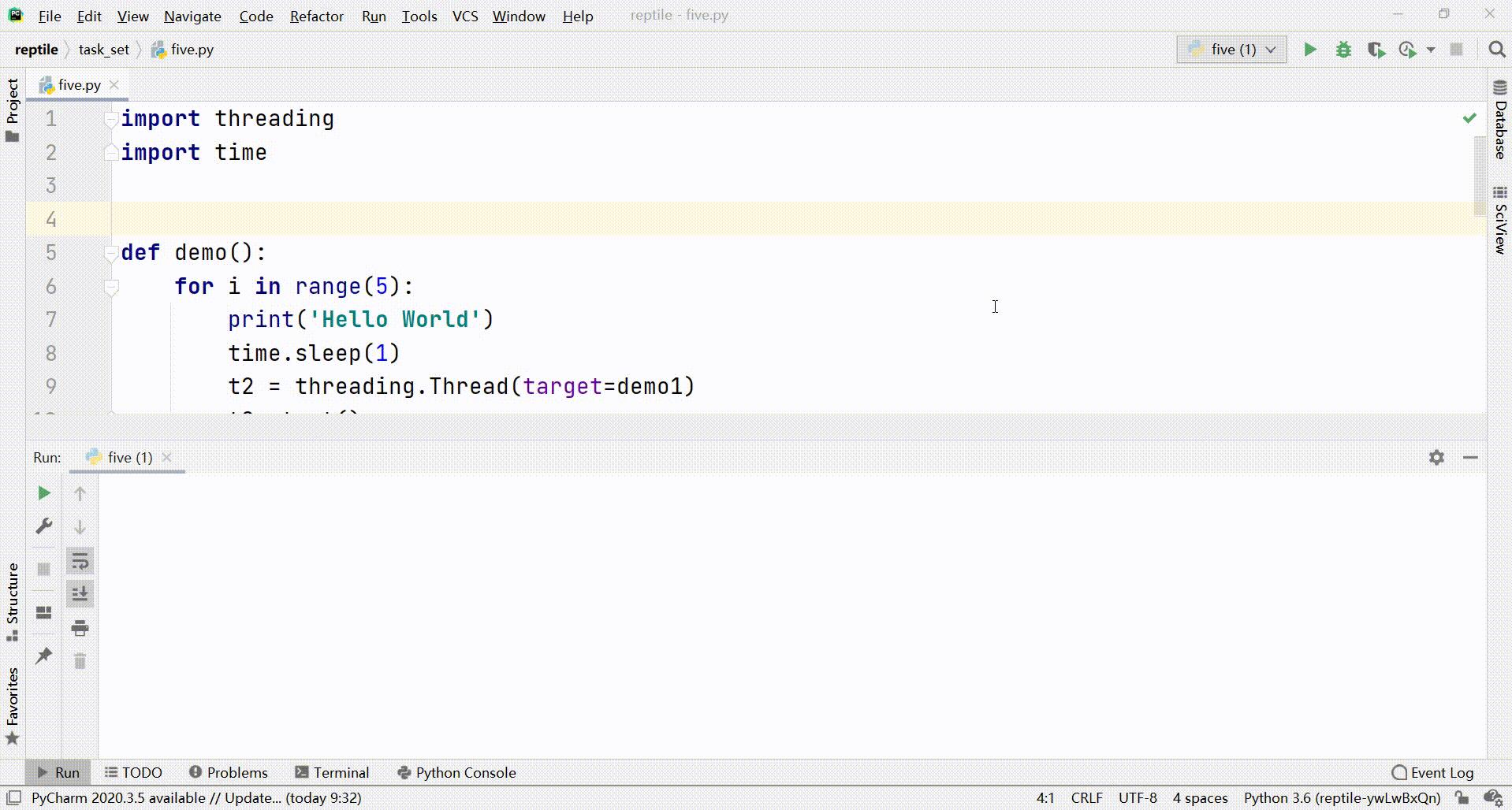This screenshot has height=810, width=1512.
Task: Pin the Run tab with pushpin icon
Action: [44, 656]
